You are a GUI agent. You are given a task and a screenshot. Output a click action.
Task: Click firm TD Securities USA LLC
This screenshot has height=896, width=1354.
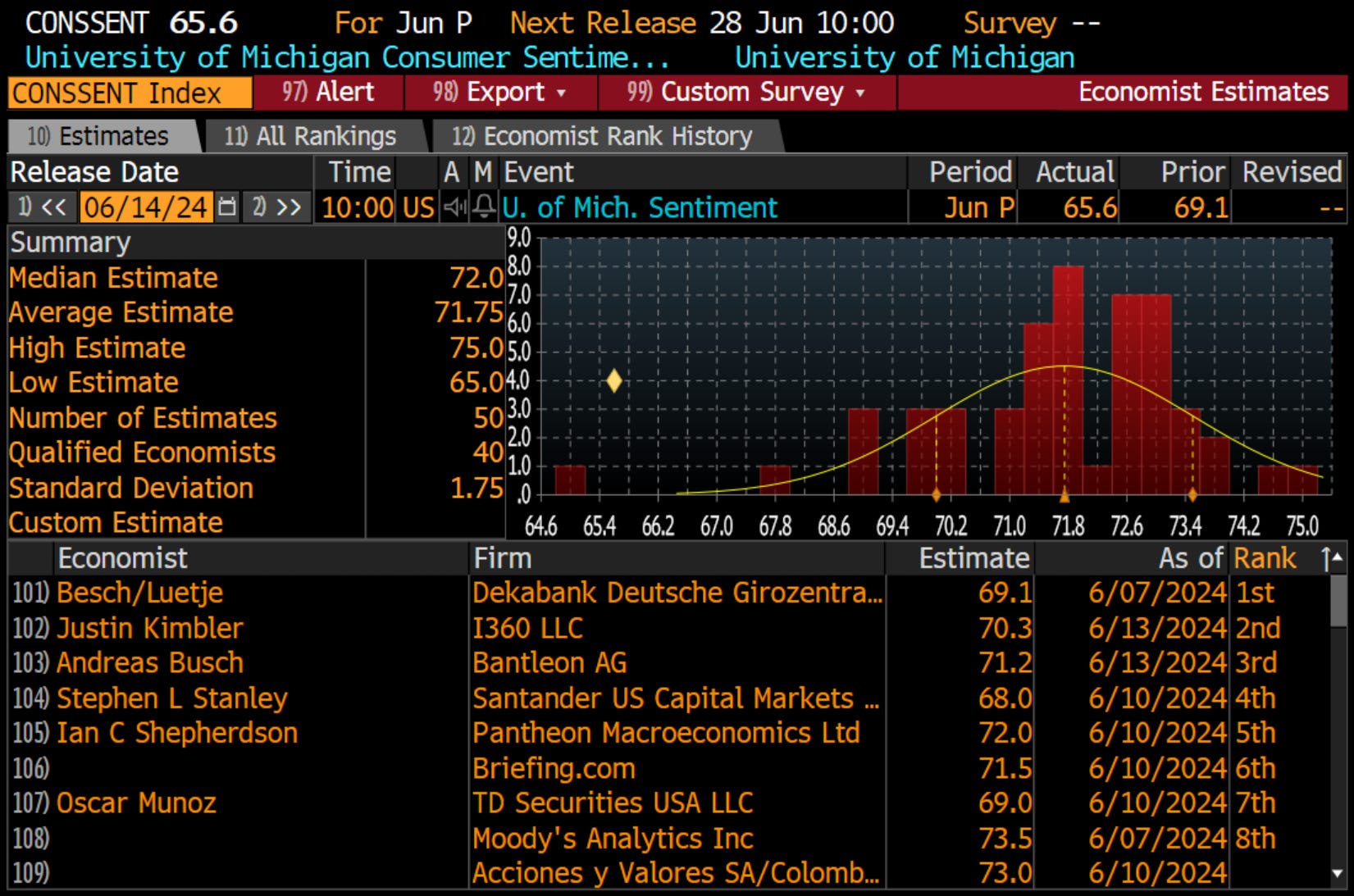click(x=613, y=803)
